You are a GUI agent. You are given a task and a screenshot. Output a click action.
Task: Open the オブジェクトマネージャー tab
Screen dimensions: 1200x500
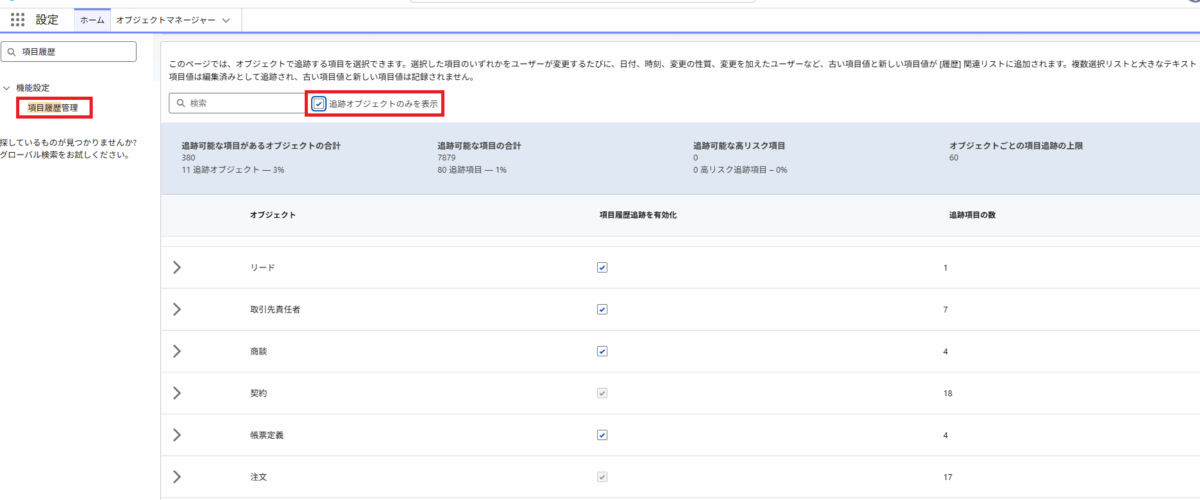(165, 20)
